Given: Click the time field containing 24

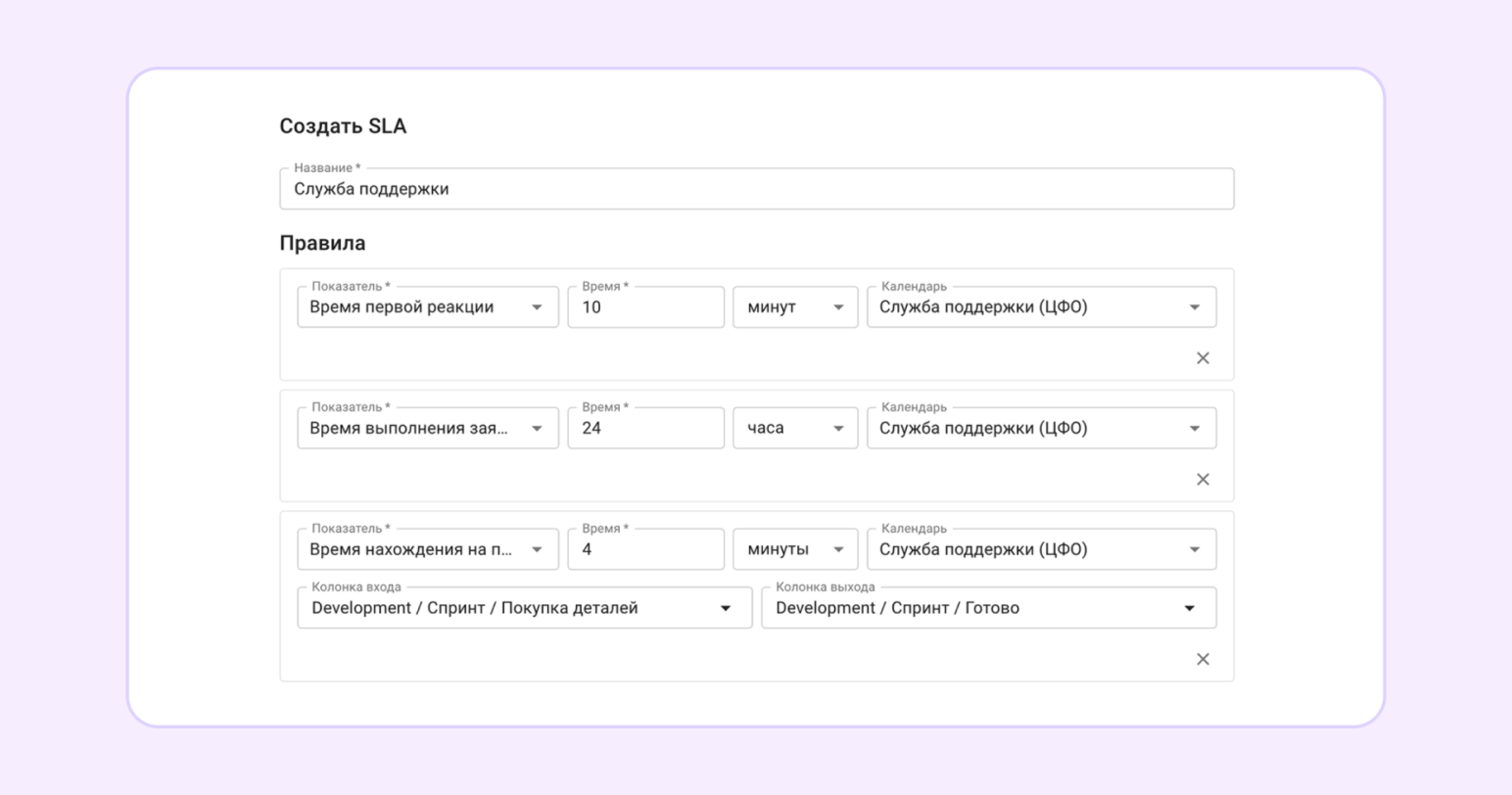Looking at the screenshot, I should click(x=645, y=429).
